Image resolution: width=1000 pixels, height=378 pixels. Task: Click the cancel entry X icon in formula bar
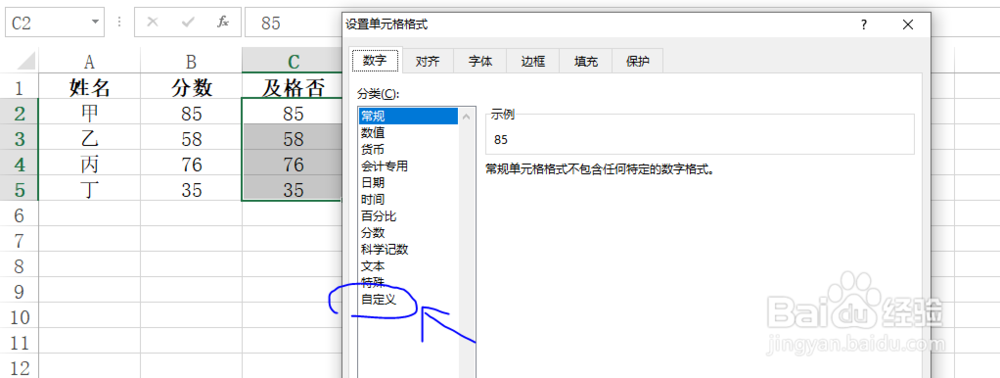152,22
